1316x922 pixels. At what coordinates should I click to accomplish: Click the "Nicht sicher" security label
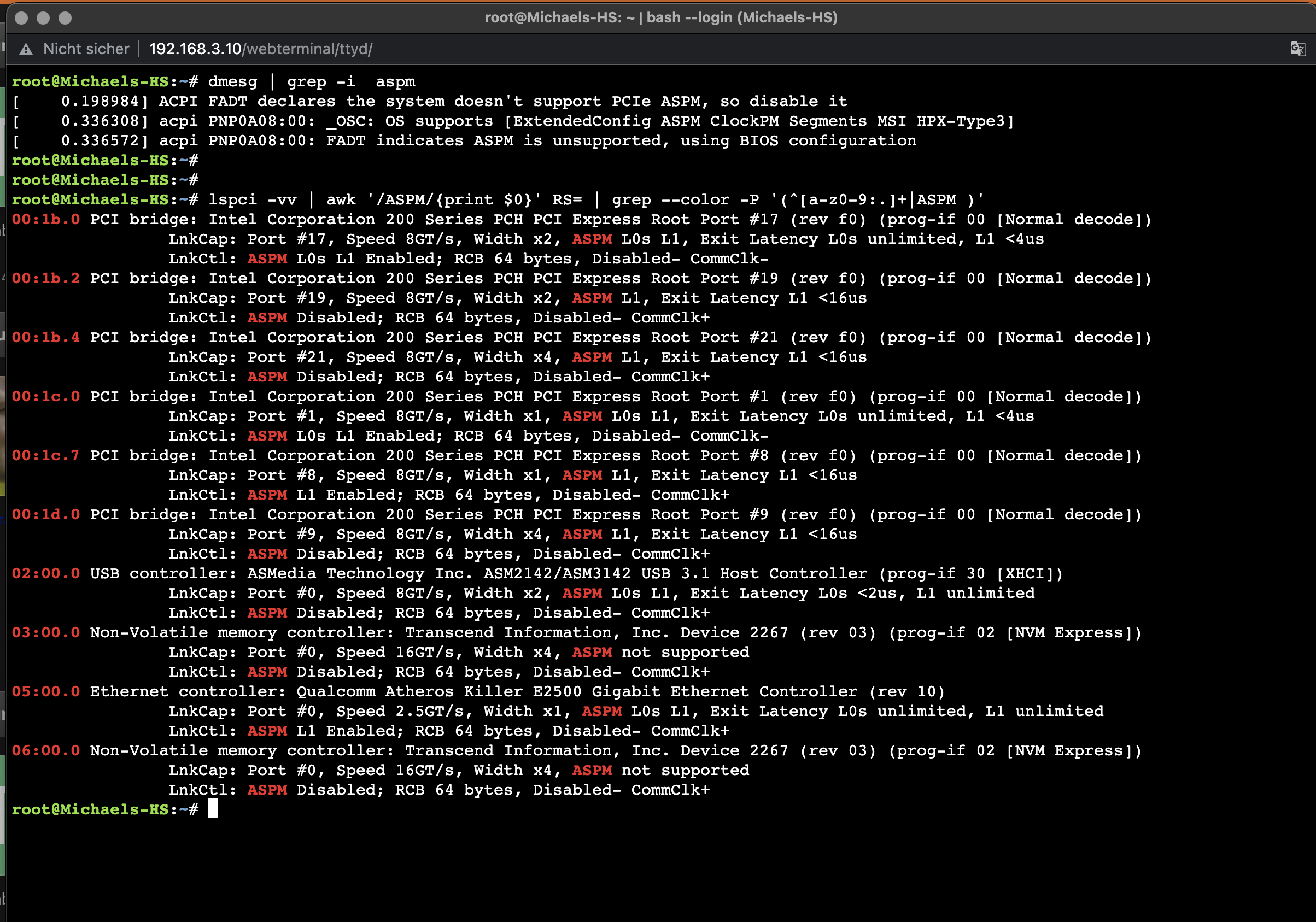click(86, 49)
